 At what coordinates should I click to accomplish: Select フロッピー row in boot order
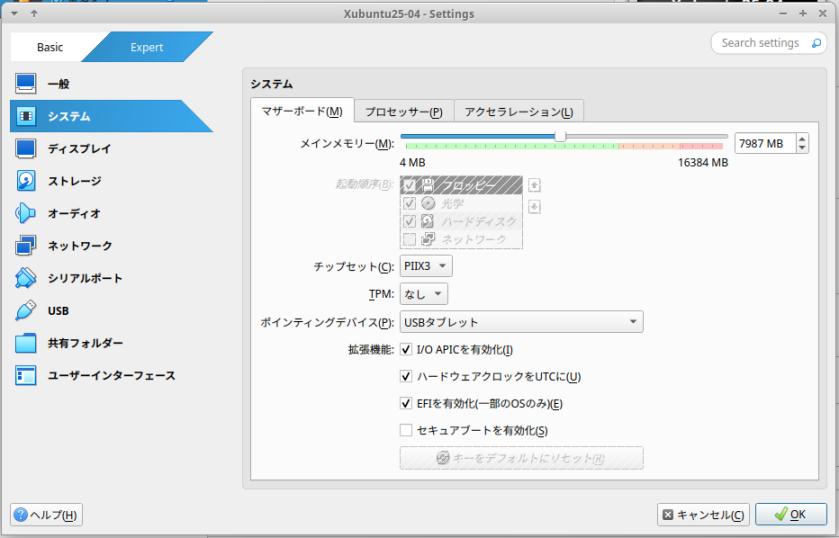pyautogui.click(x=461, y=185)
